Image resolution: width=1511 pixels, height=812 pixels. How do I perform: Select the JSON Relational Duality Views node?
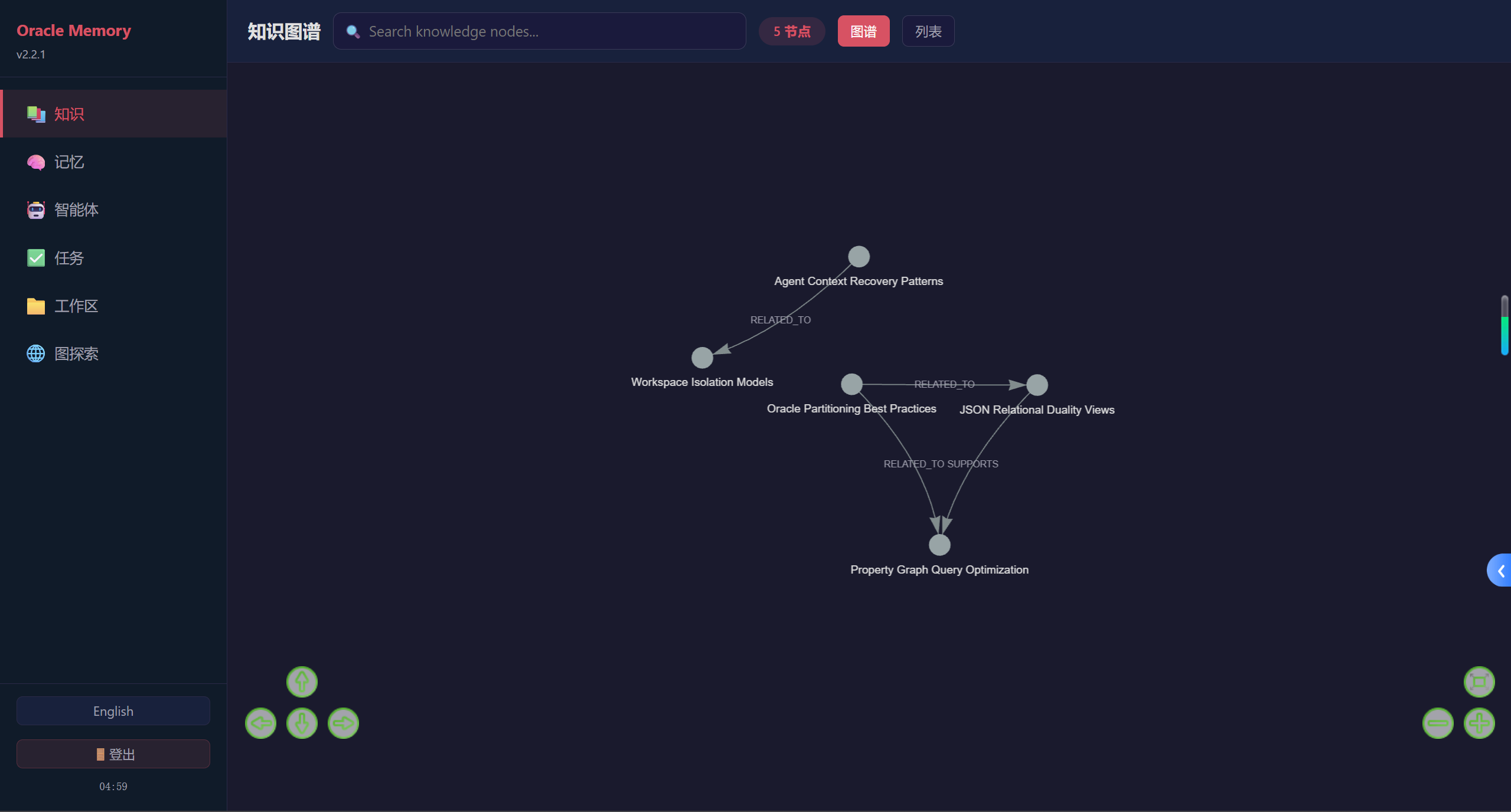point(1037,385)
